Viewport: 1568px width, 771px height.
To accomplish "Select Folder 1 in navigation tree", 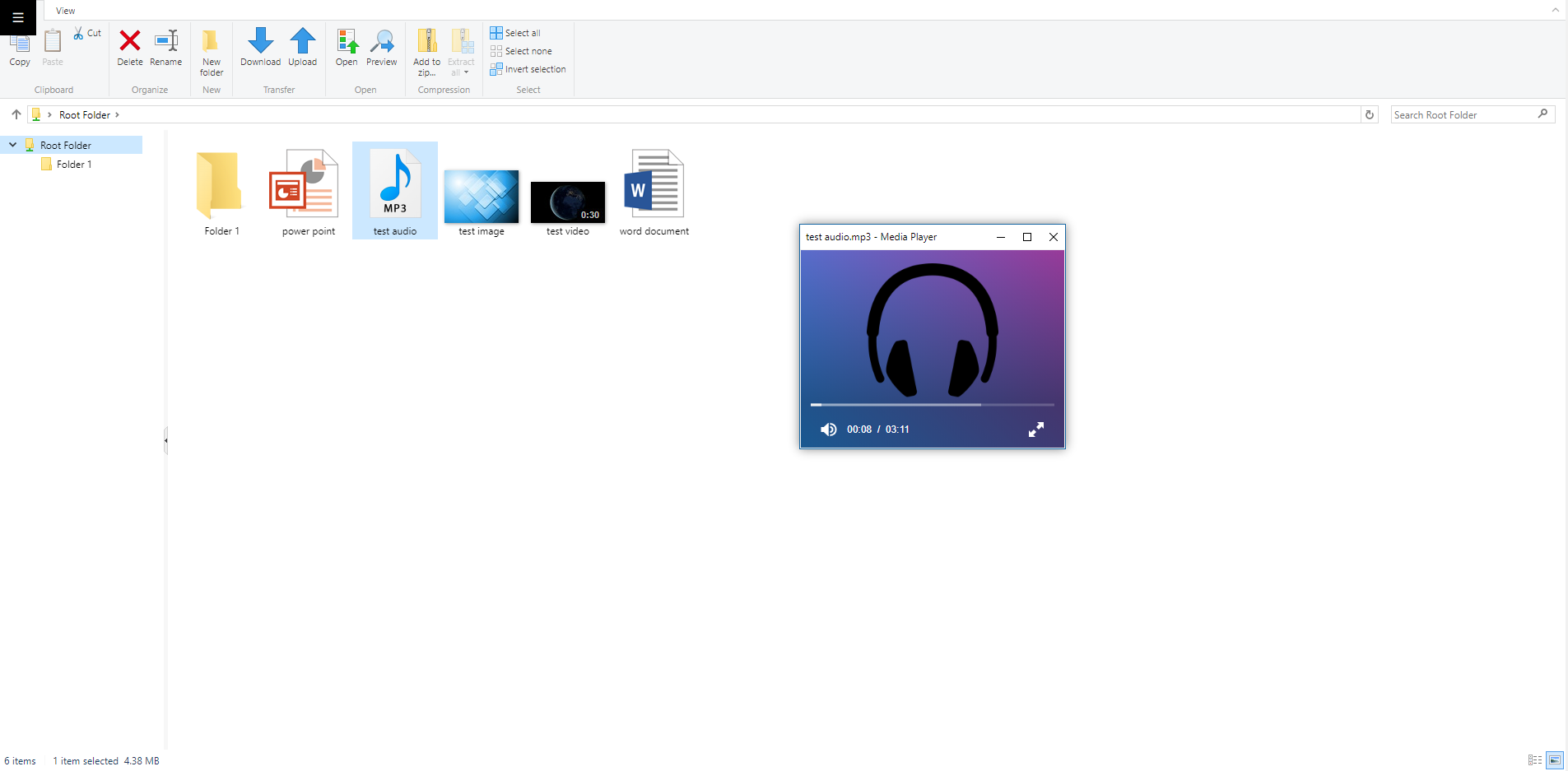I will tap(74, 165).
